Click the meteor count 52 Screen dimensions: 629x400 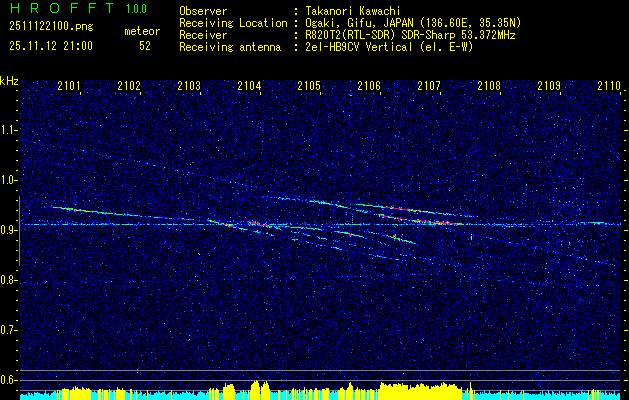tap(145, 46)
